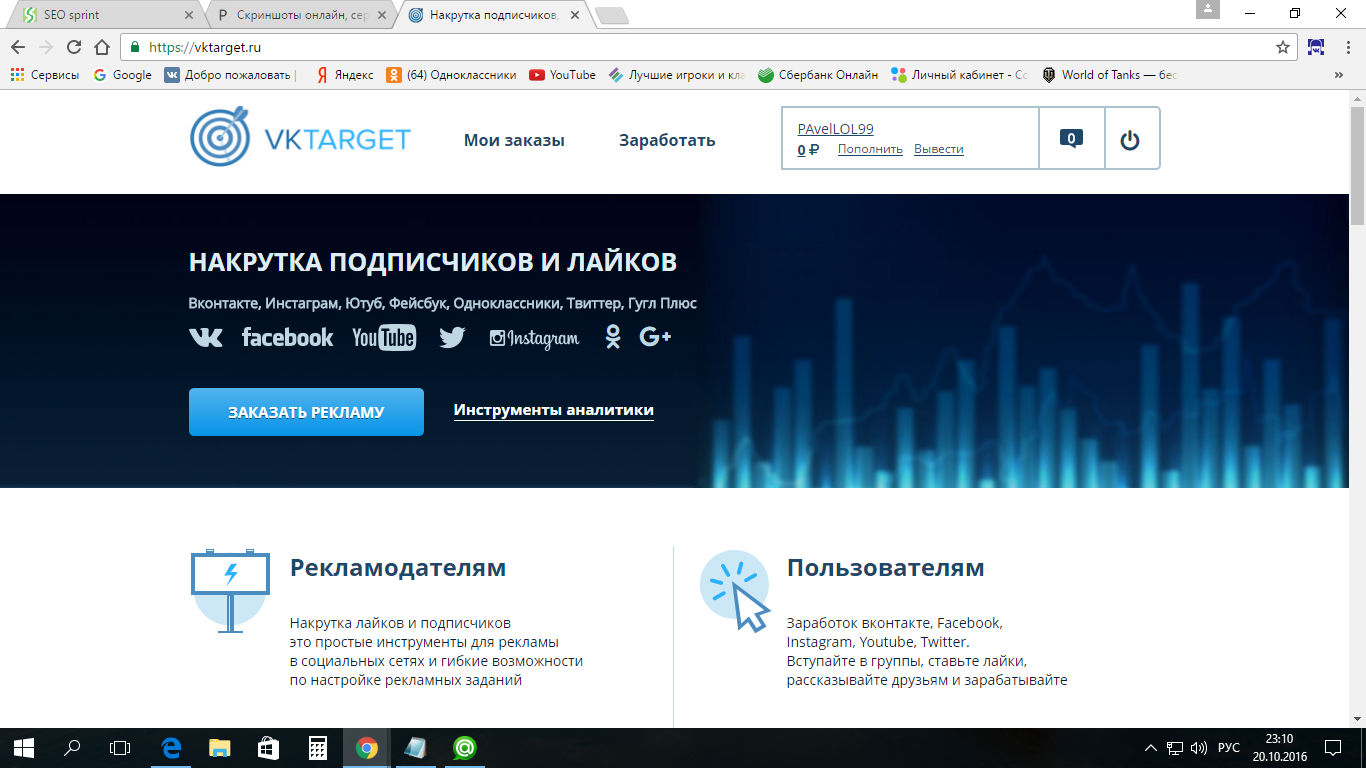Open Mail.ru agent taskbar icon
This screenshot has width=1366, height=768.
click(464, 747)
